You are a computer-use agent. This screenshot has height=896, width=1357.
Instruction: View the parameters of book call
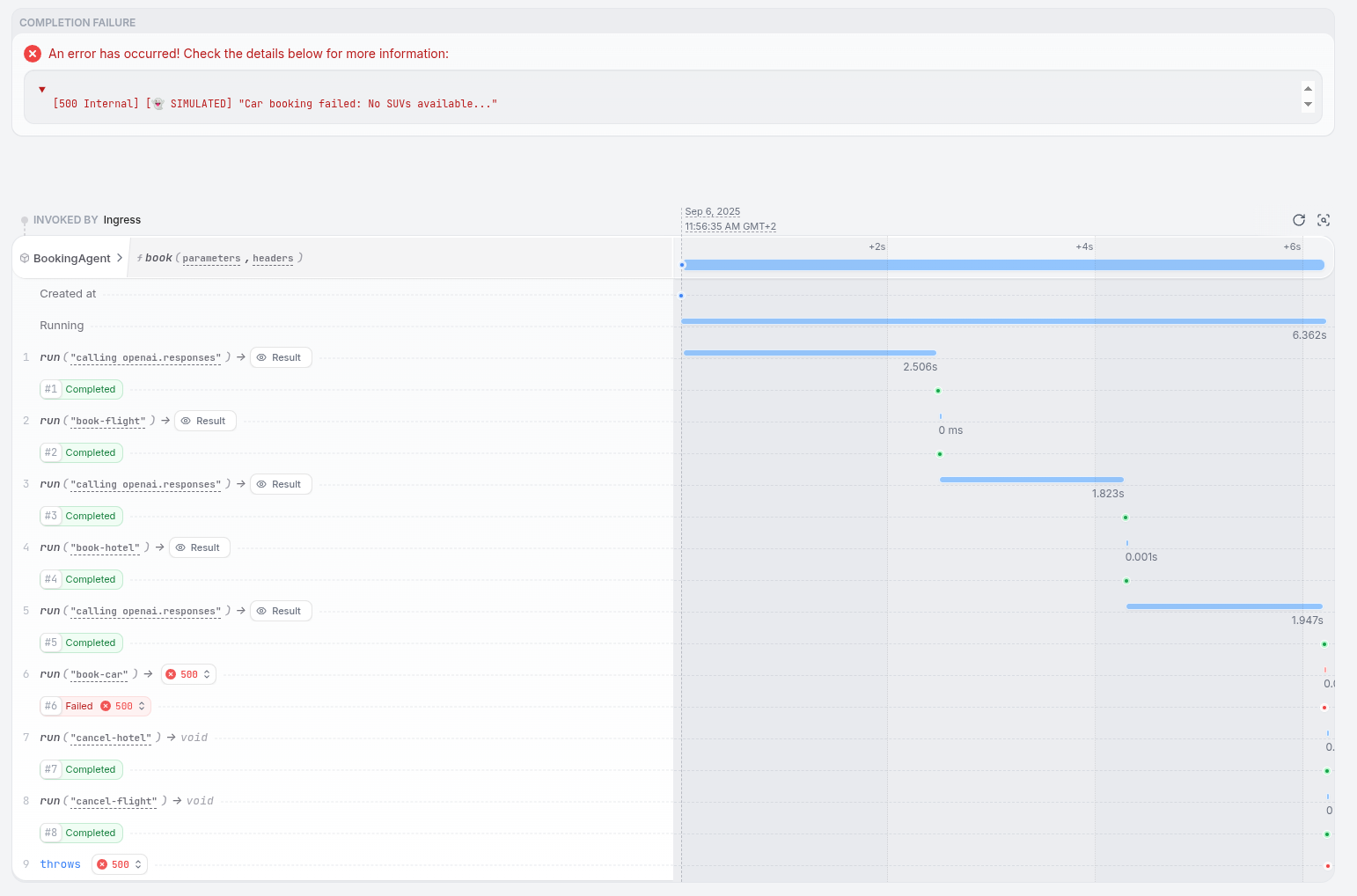(211, 259)
